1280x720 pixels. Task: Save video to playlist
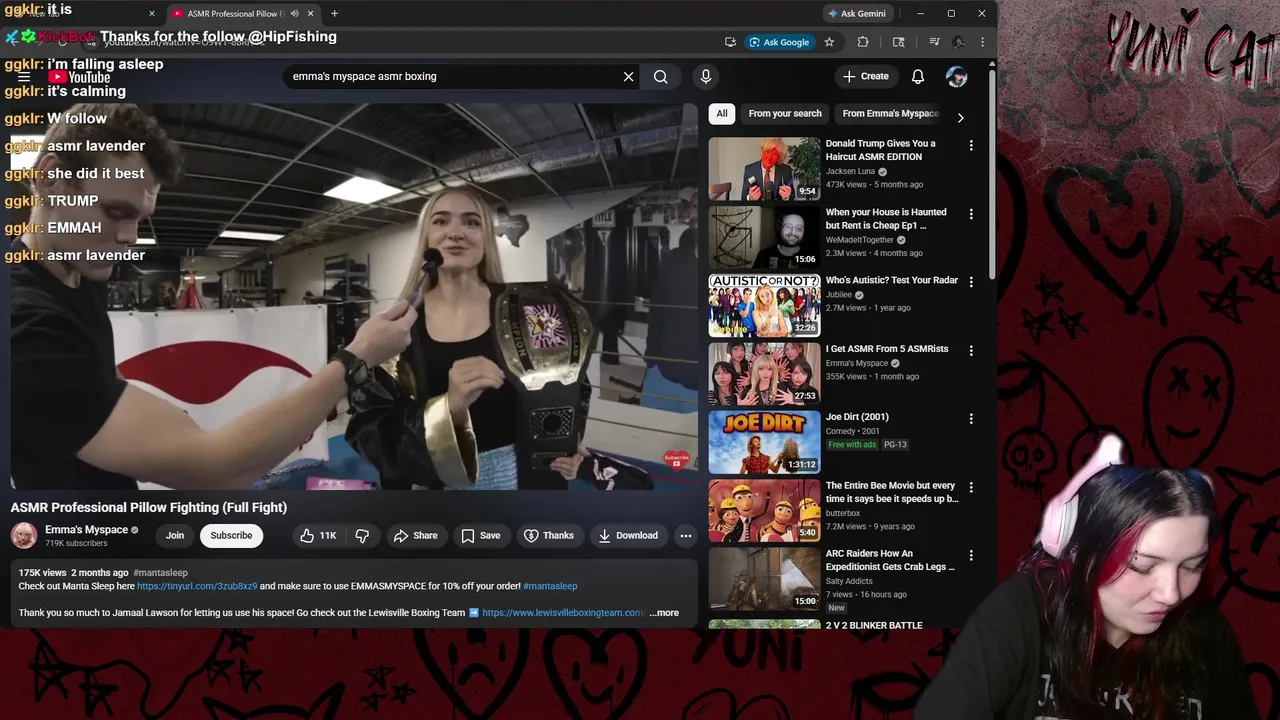coord(481,536)
